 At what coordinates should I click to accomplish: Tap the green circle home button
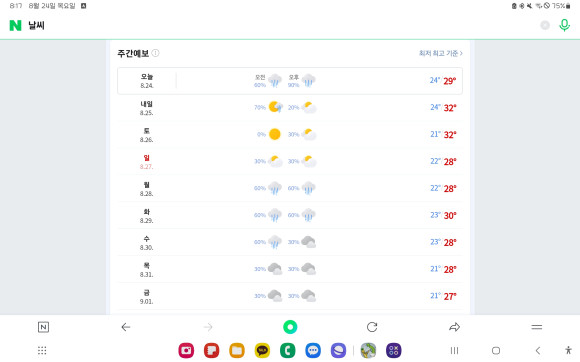click(x=290, y=327)
